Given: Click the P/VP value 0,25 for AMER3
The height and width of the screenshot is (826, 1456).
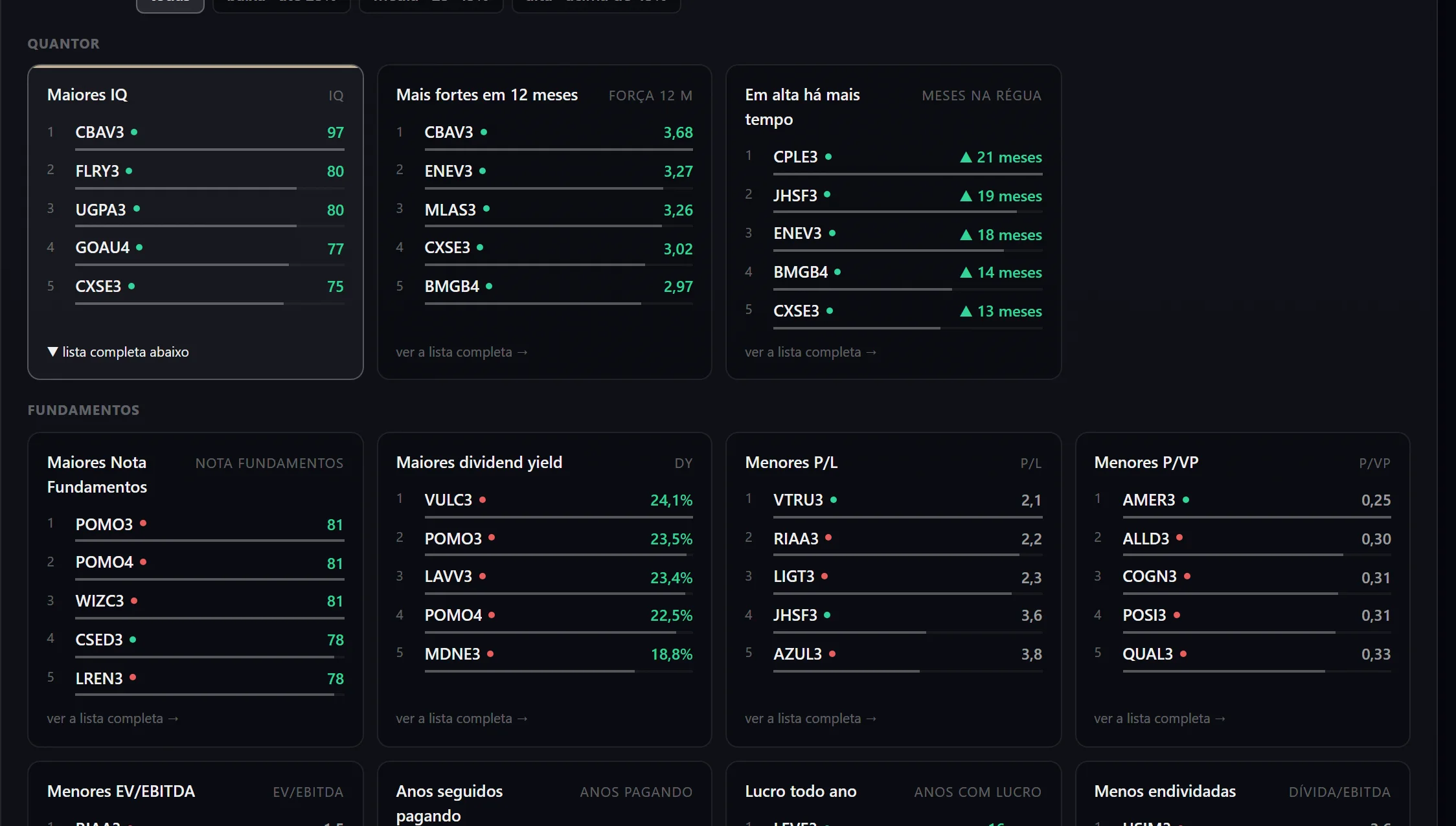Looking at the screenshot, I should click(x=1376, y=500).
